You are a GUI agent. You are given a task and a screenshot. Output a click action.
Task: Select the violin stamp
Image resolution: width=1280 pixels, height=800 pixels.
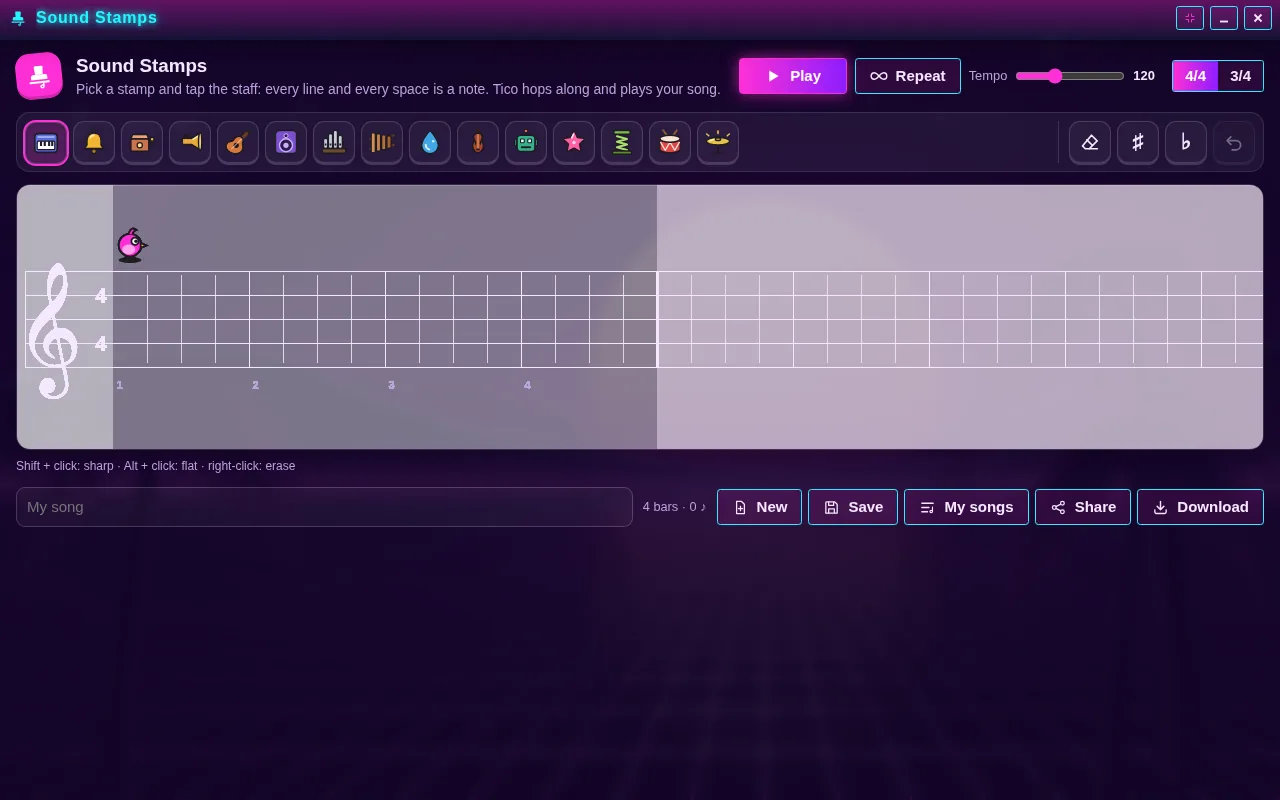tap(478, 142)
